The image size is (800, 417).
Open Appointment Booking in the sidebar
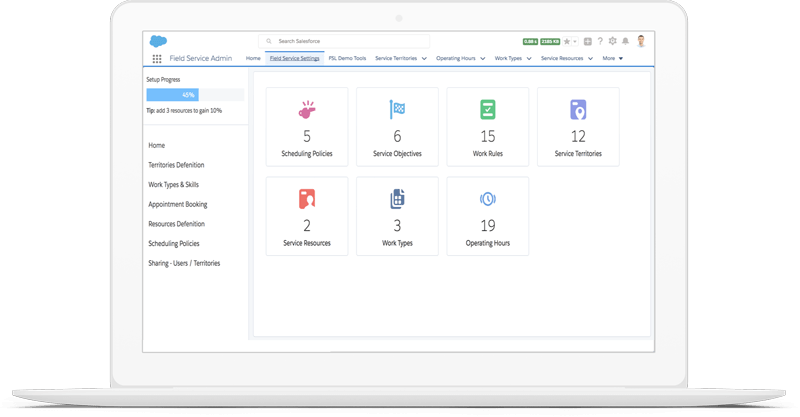coord(178,205)
